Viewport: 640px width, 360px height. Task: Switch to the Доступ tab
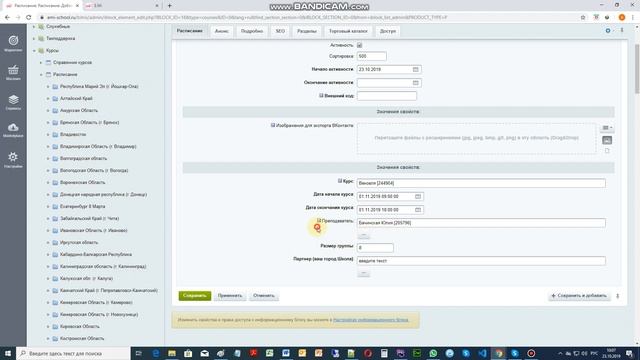(x=388, y=31)
